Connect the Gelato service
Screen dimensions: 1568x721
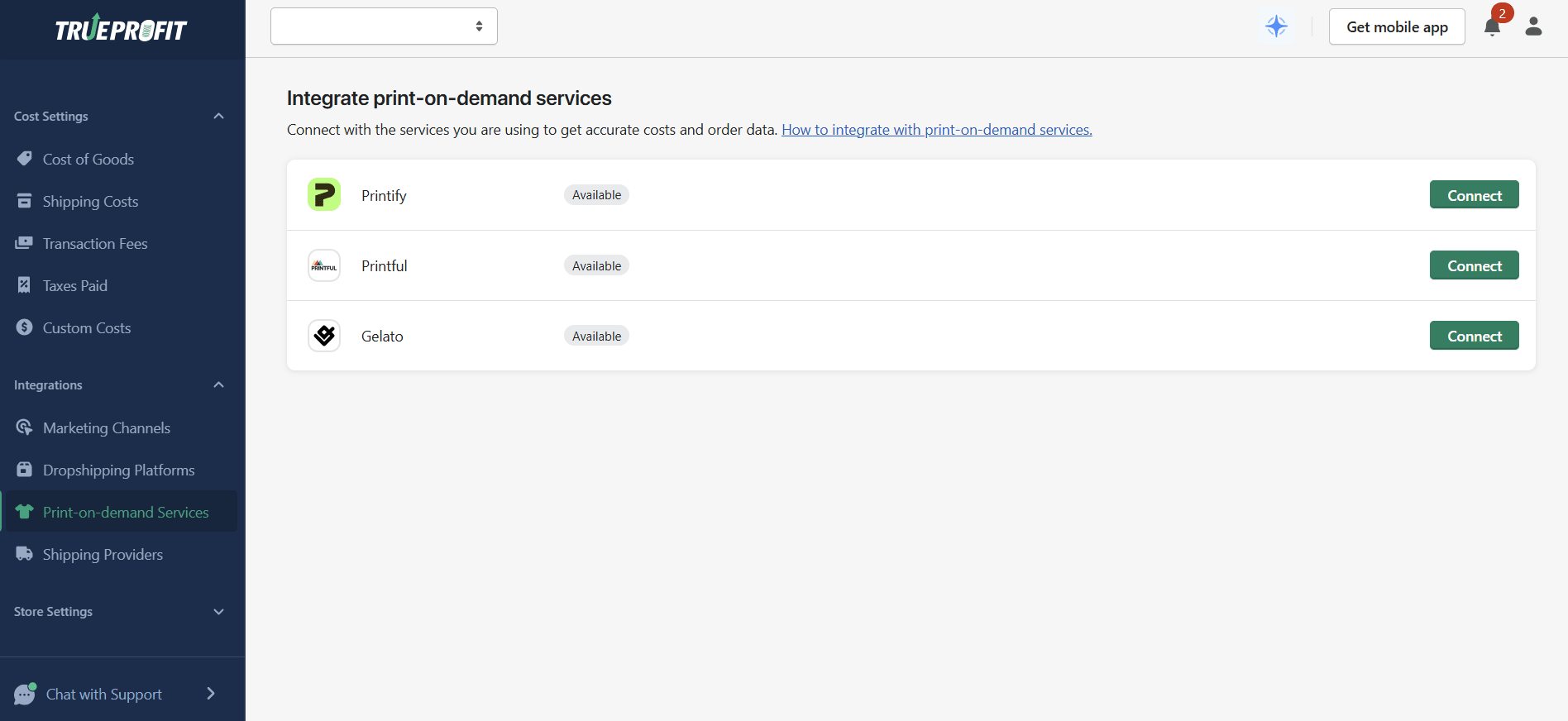pos(1474,336)
